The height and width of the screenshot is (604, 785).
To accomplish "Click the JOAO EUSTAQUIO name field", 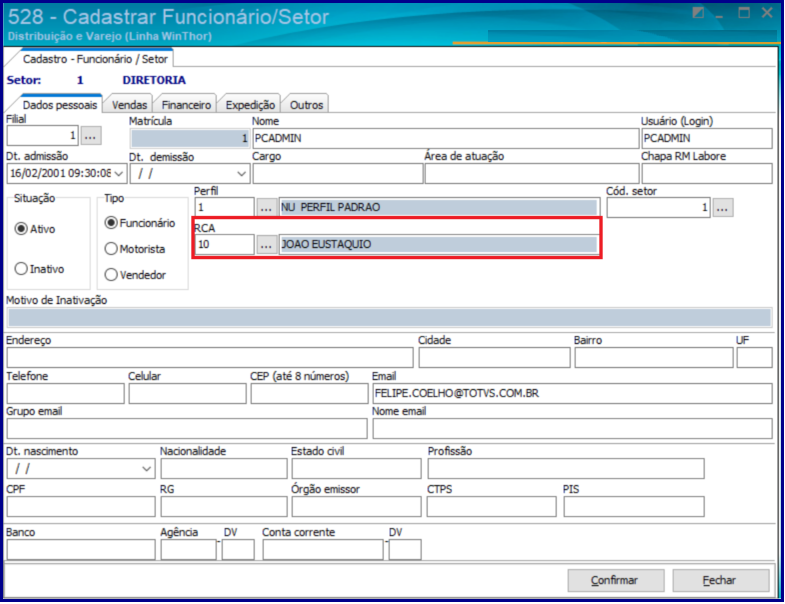I will [439, 244].
